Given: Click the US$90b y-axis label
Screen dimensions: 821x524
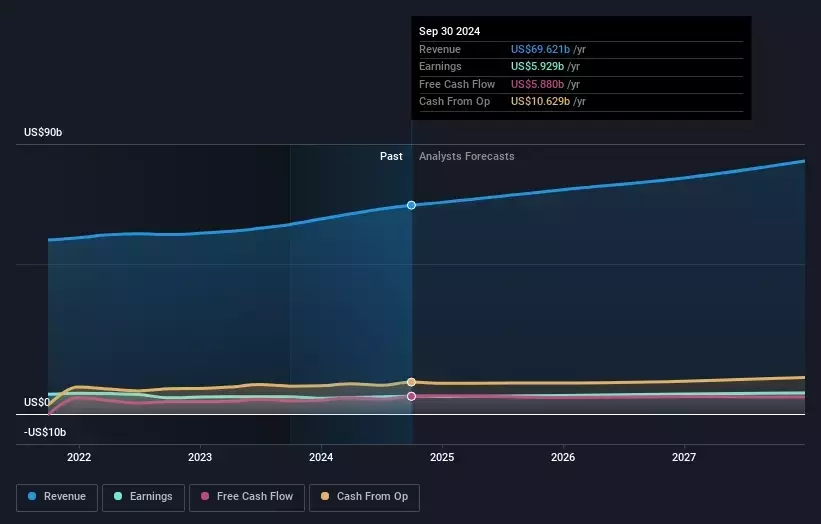Looking at the screenshot, I should tap(43, 133).
